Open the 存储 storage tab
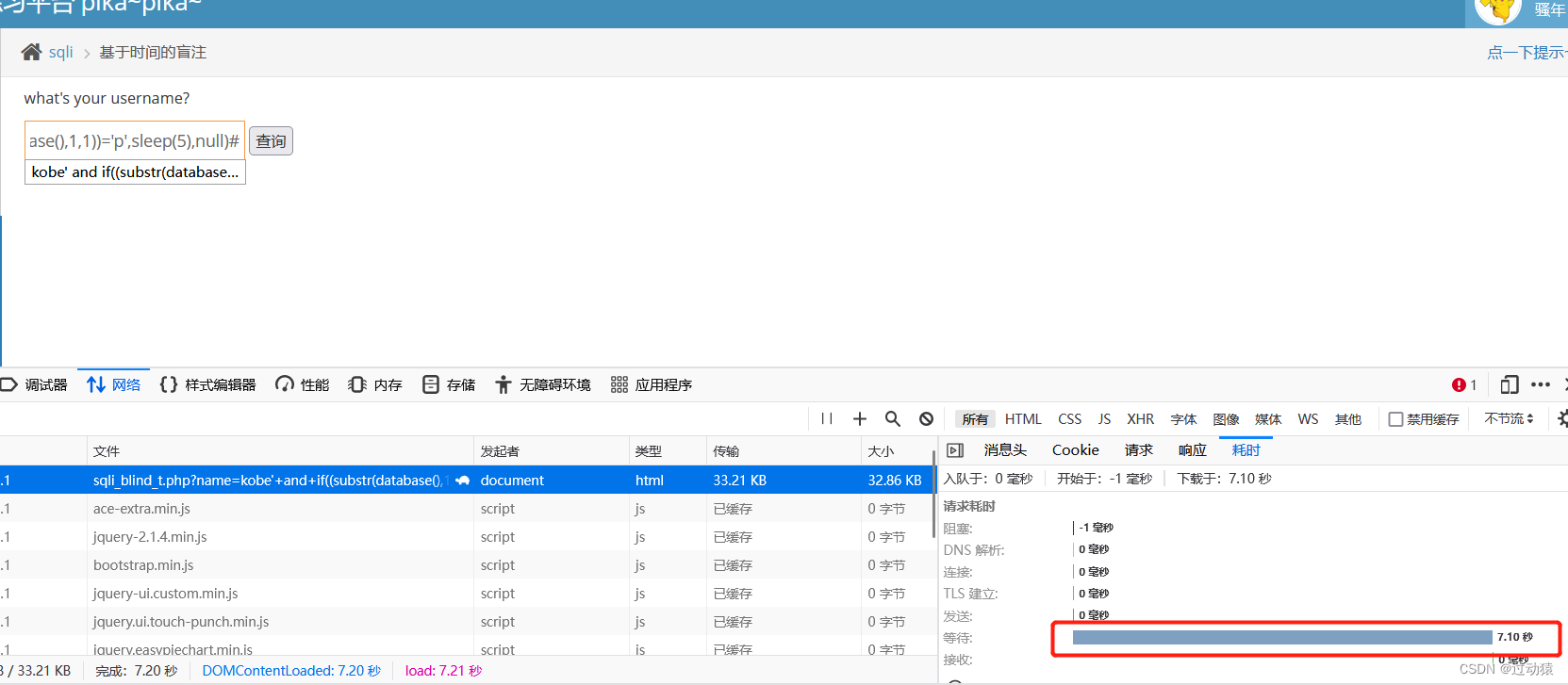The width and height of the screenshot is (1568, 685). 449,384
